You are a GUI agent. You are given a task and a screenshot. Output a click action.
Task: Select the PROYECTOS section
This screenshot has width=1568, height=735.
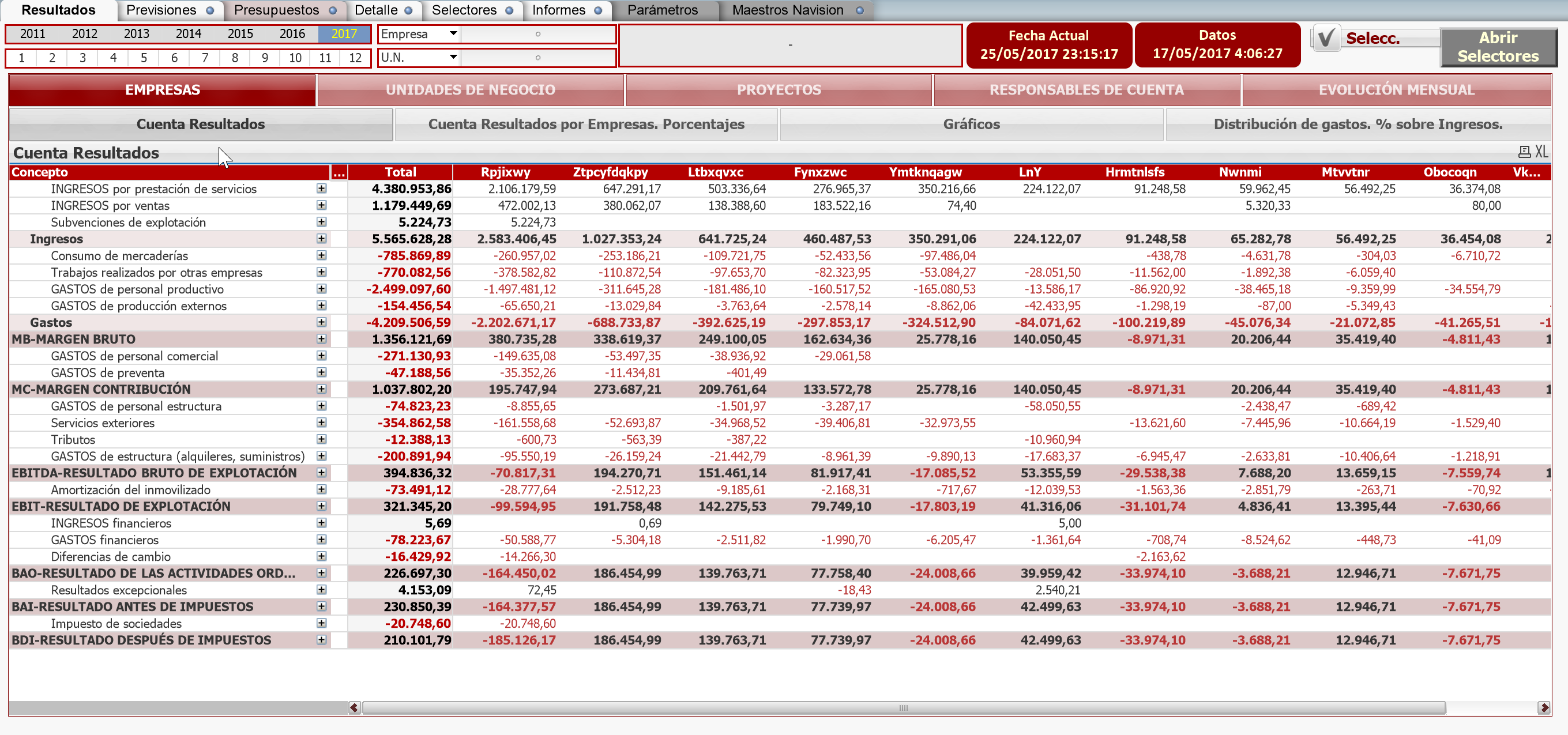pos(779,90)
